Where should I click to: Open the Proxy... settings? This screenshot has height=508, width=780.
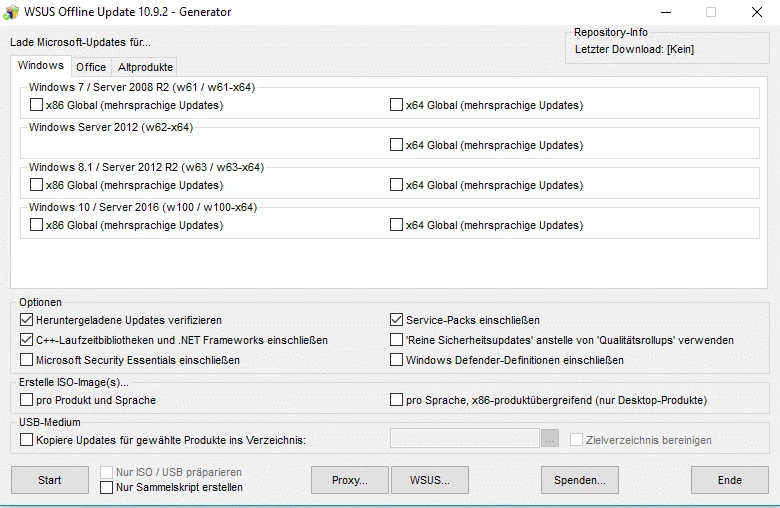pos(349,480)
